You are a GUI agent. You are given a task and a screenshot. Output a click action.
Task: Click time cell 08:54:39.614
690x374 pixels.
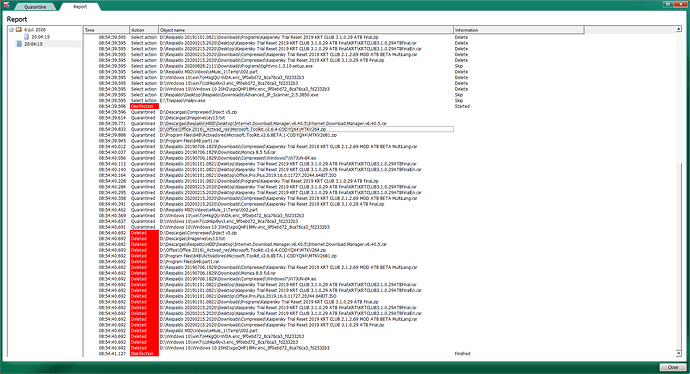(x=112, y=117)
